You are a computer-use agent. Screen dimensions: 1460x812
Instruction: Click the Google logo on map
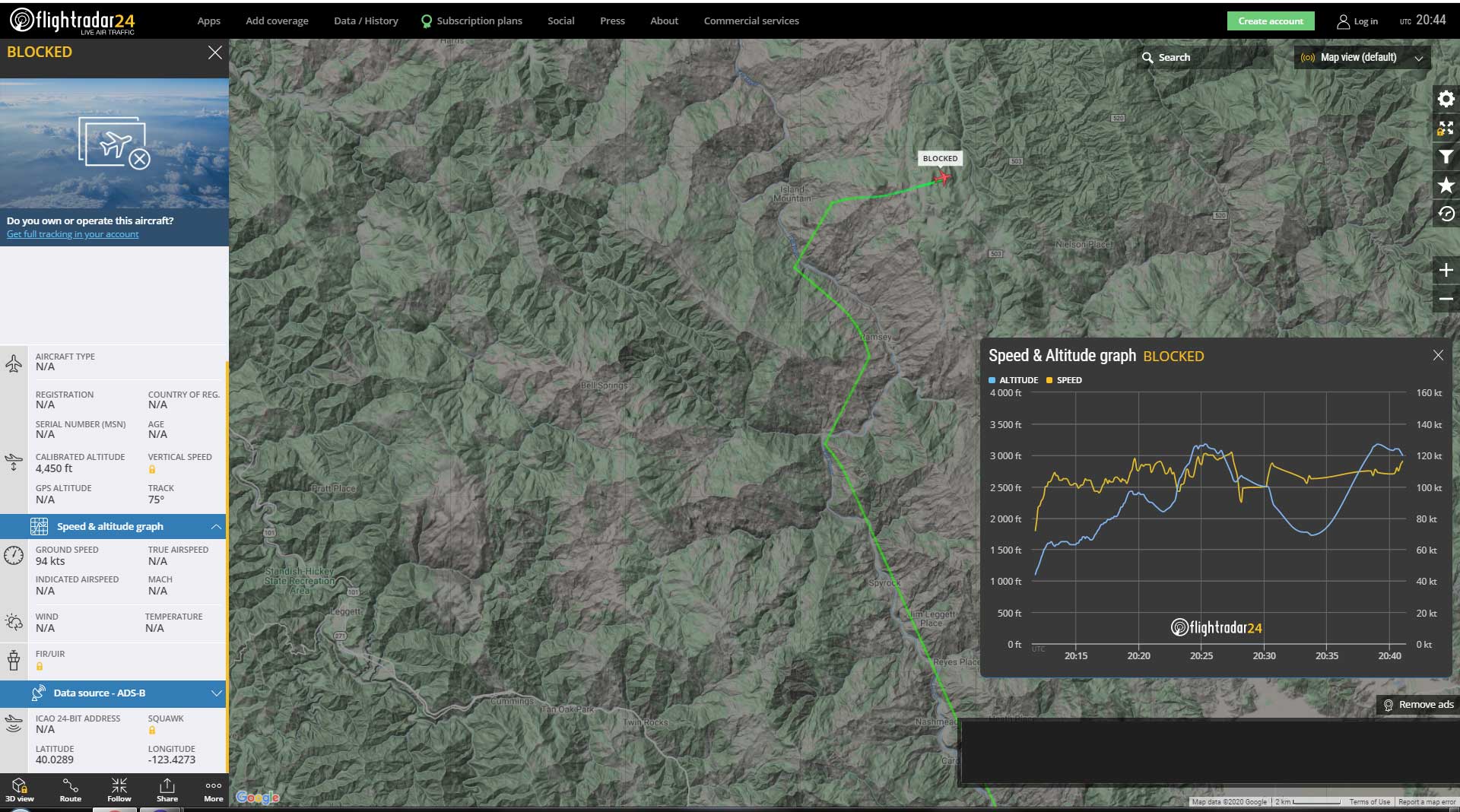[258, 797]
